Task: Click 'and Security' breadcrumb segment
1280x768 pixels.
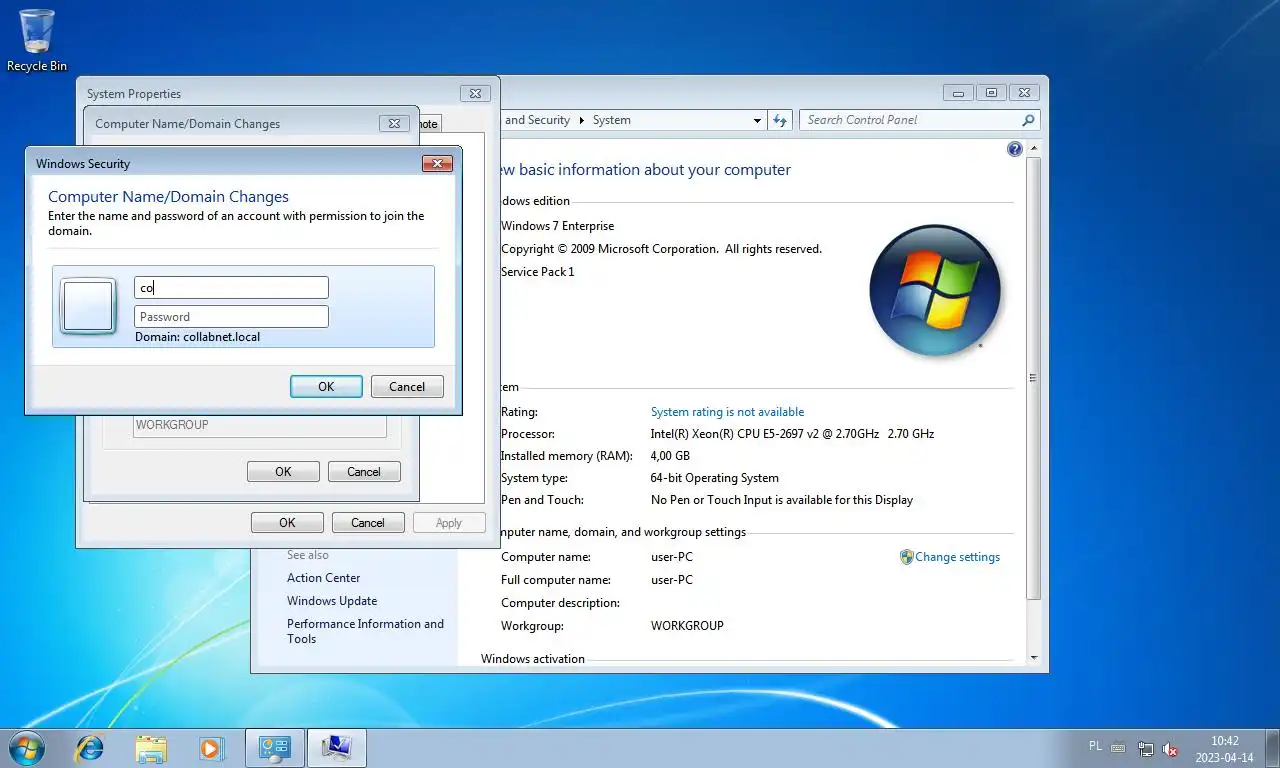Action: 537,120
